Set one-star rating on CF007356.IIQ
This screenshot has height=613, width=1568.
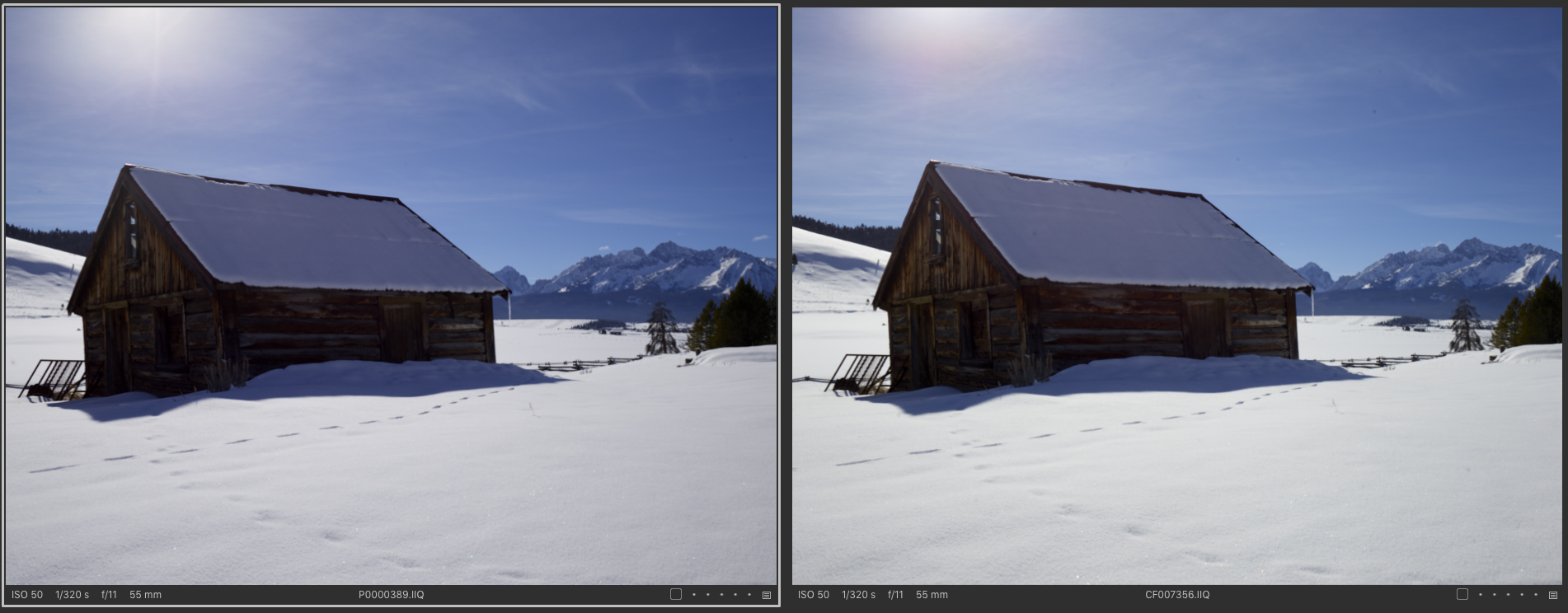[x=1481, y=595]
